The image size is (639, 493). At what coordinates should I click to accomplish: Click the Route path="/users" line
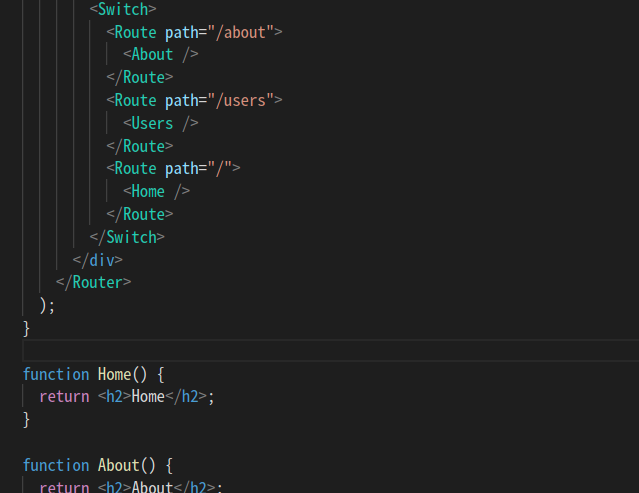[194, 100]
